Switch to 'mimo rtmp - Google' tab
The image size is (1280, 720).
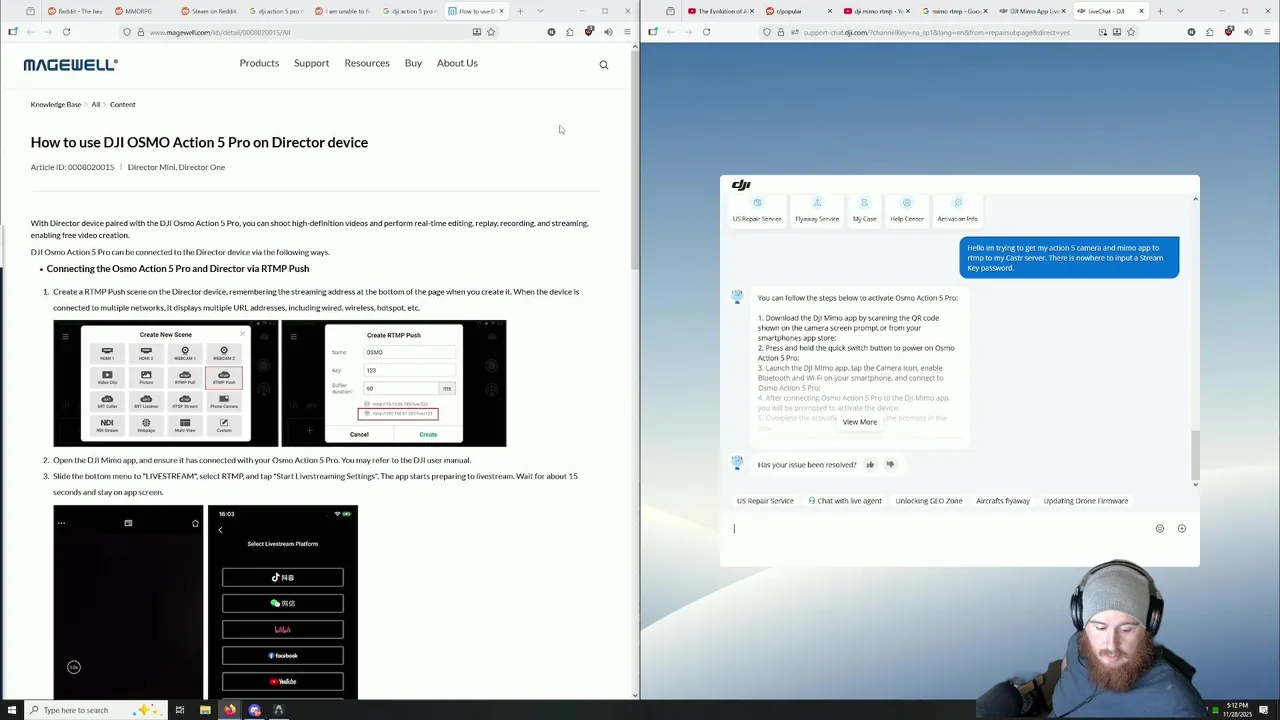click(954, 11)
